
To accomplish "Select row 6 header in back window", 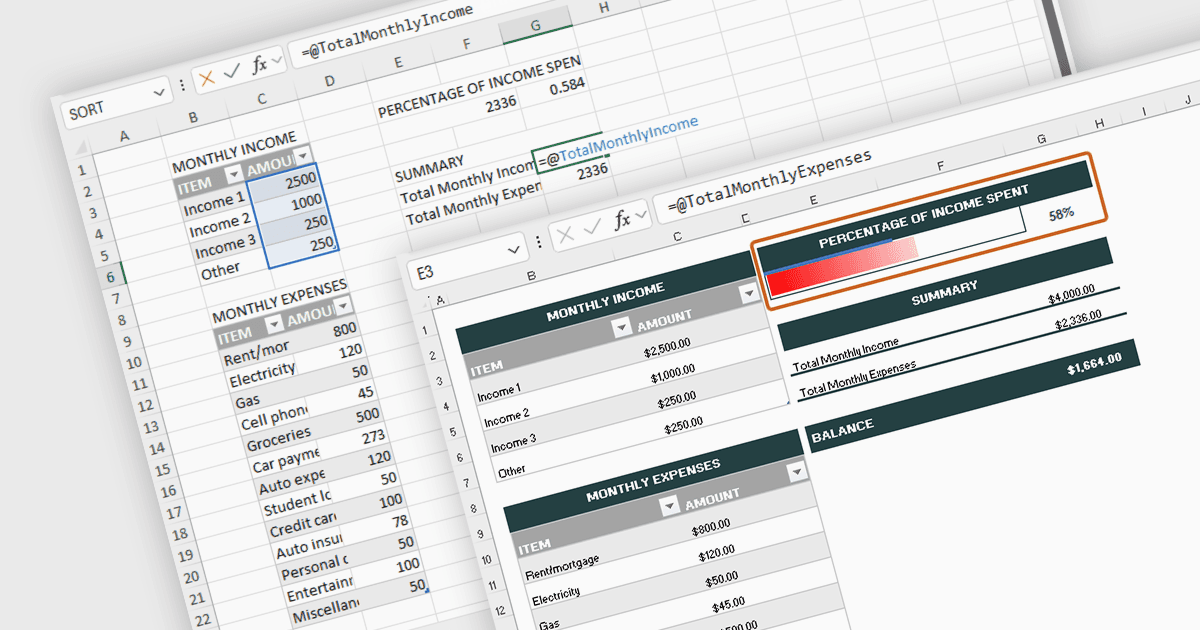I will pyautogui.click(x=109, y=275).
